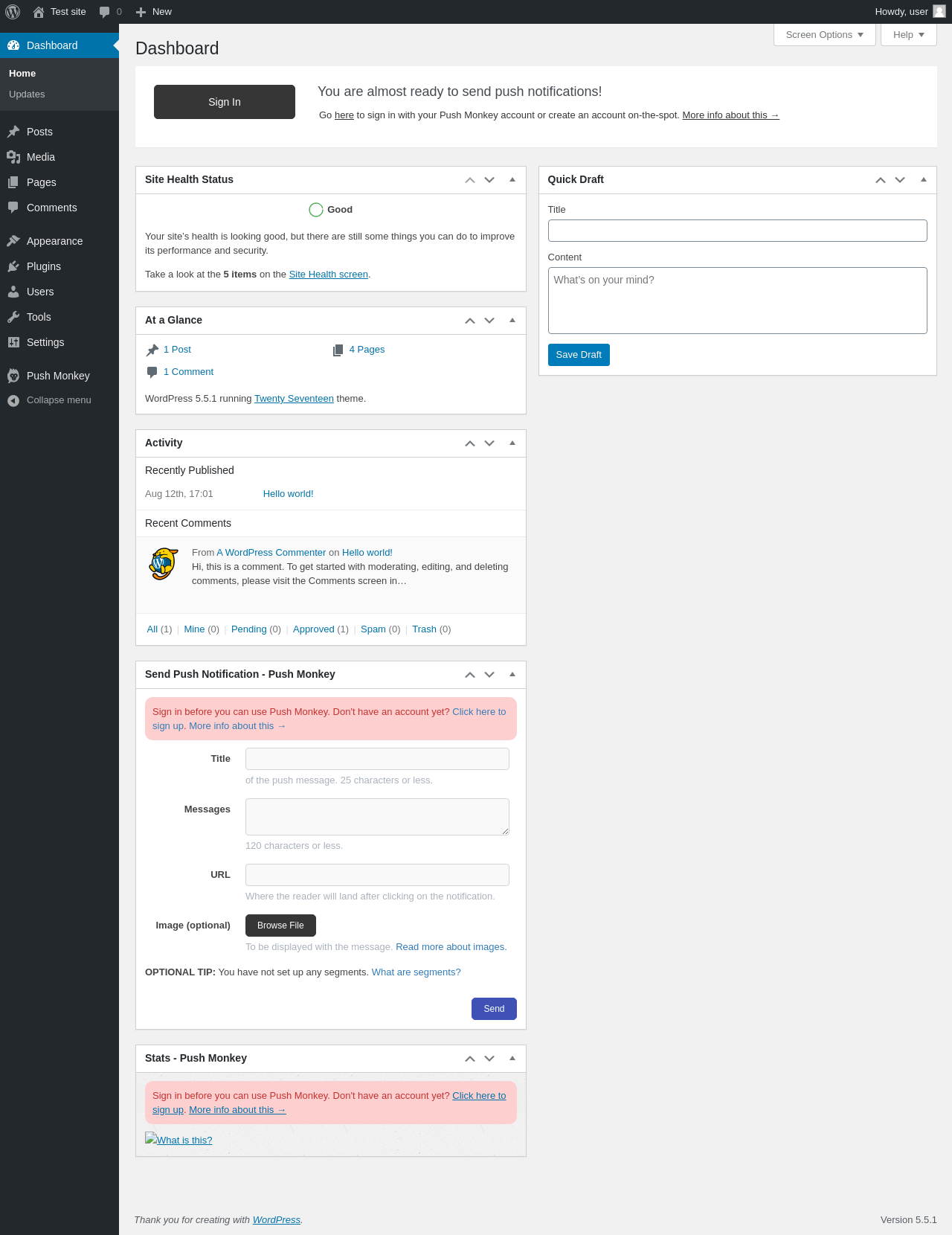The height and width of the screenshot is (1235, 952).
Task: Move Site Health Status widget down
Action: pyautogui.click(x=489, y=180)
